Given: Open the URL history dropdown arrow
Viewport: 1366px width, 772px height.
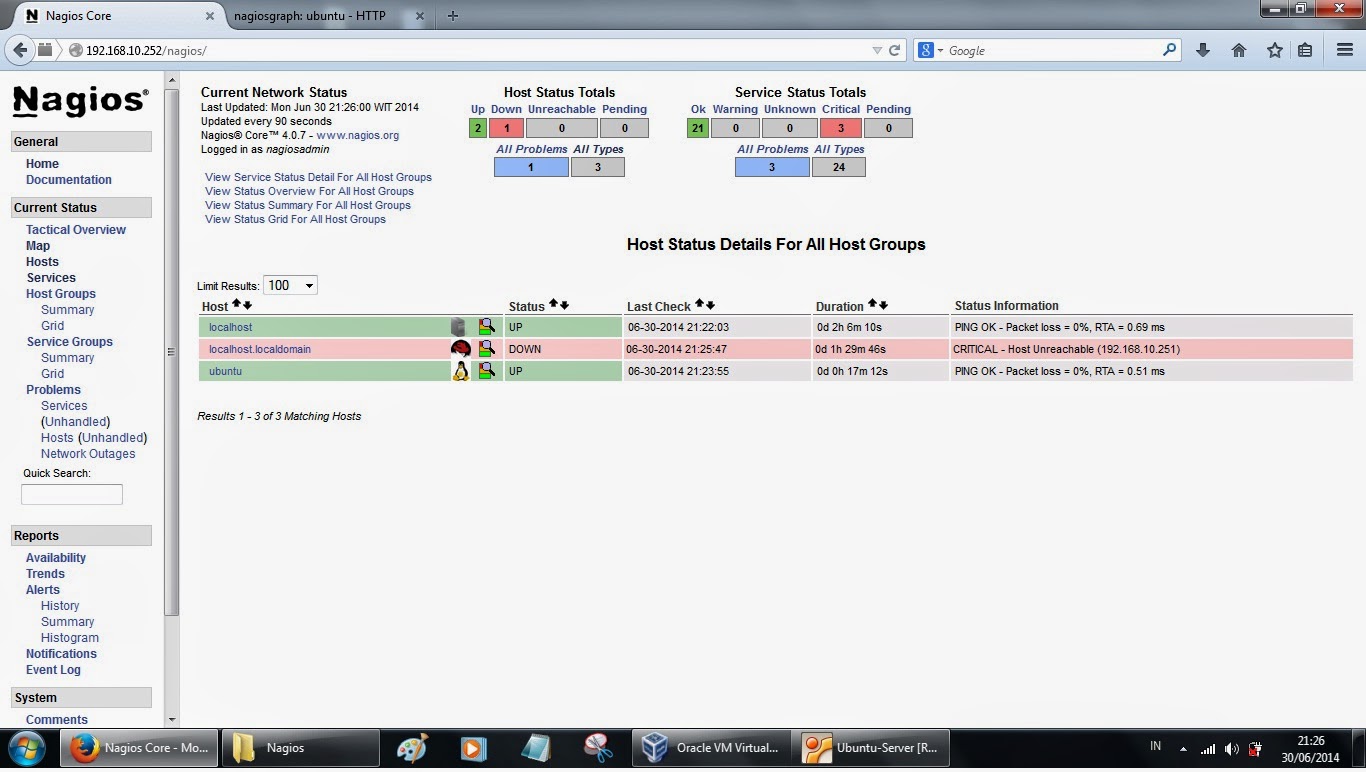Looking at the screenshot, I should click(x=877, y=50).
